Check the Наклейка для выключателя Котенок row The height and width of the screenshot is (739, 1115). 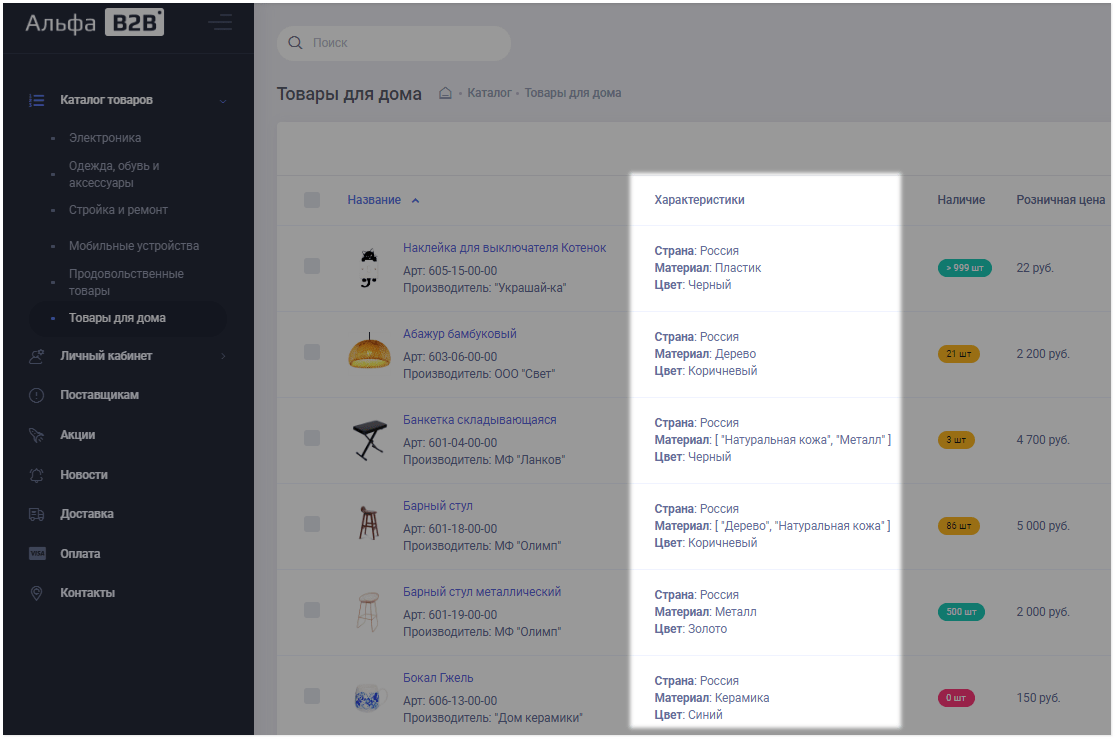click(x=311, y=266)
